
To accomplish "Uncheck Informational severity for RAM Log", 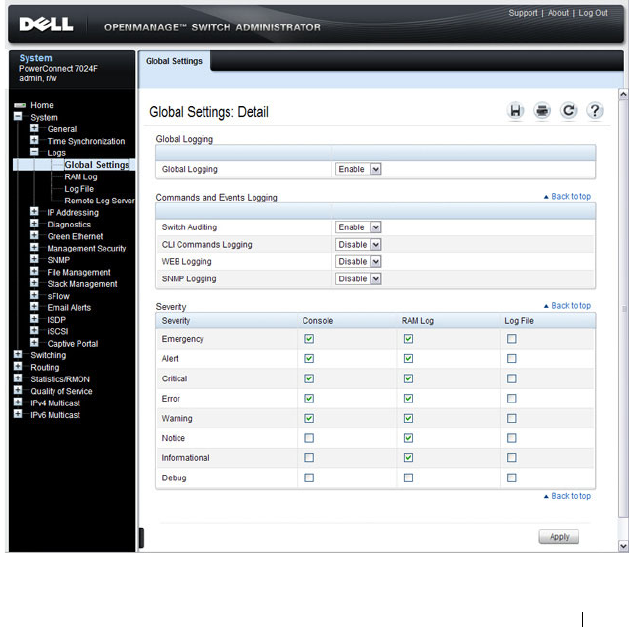I will (x=408, y=457).
